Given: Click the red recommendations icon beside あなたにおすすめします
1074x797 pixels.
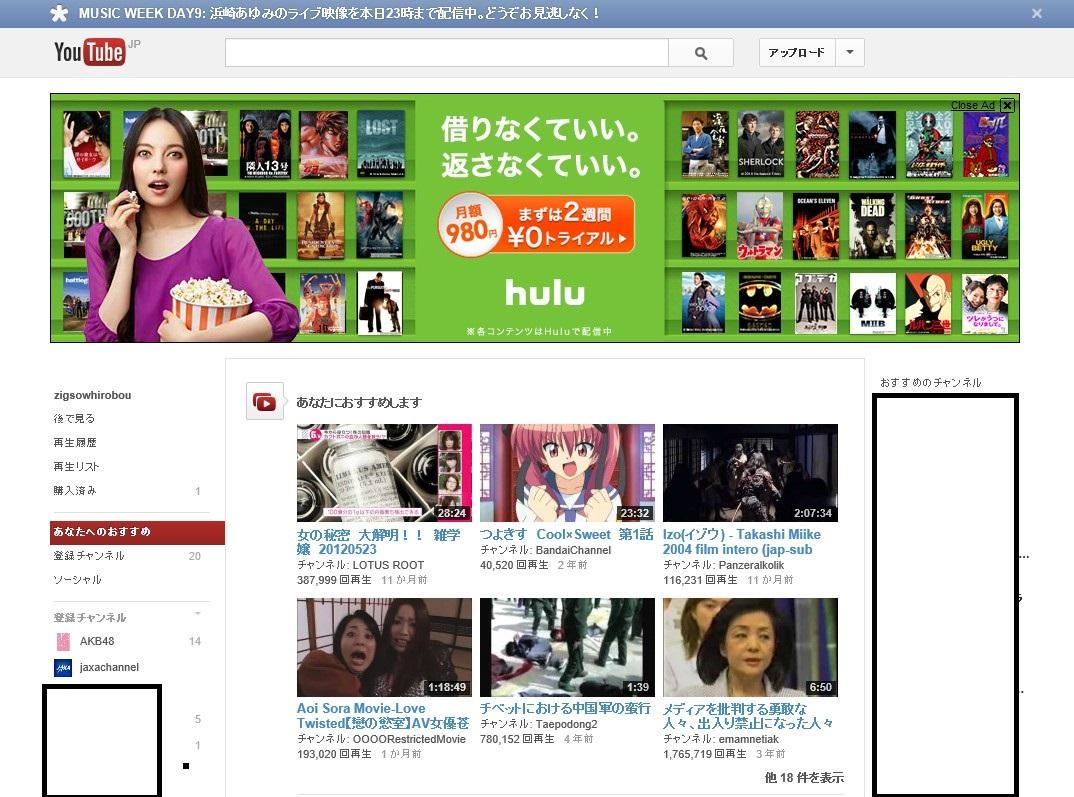Looking at the screenshot, I should coord(264,401).
